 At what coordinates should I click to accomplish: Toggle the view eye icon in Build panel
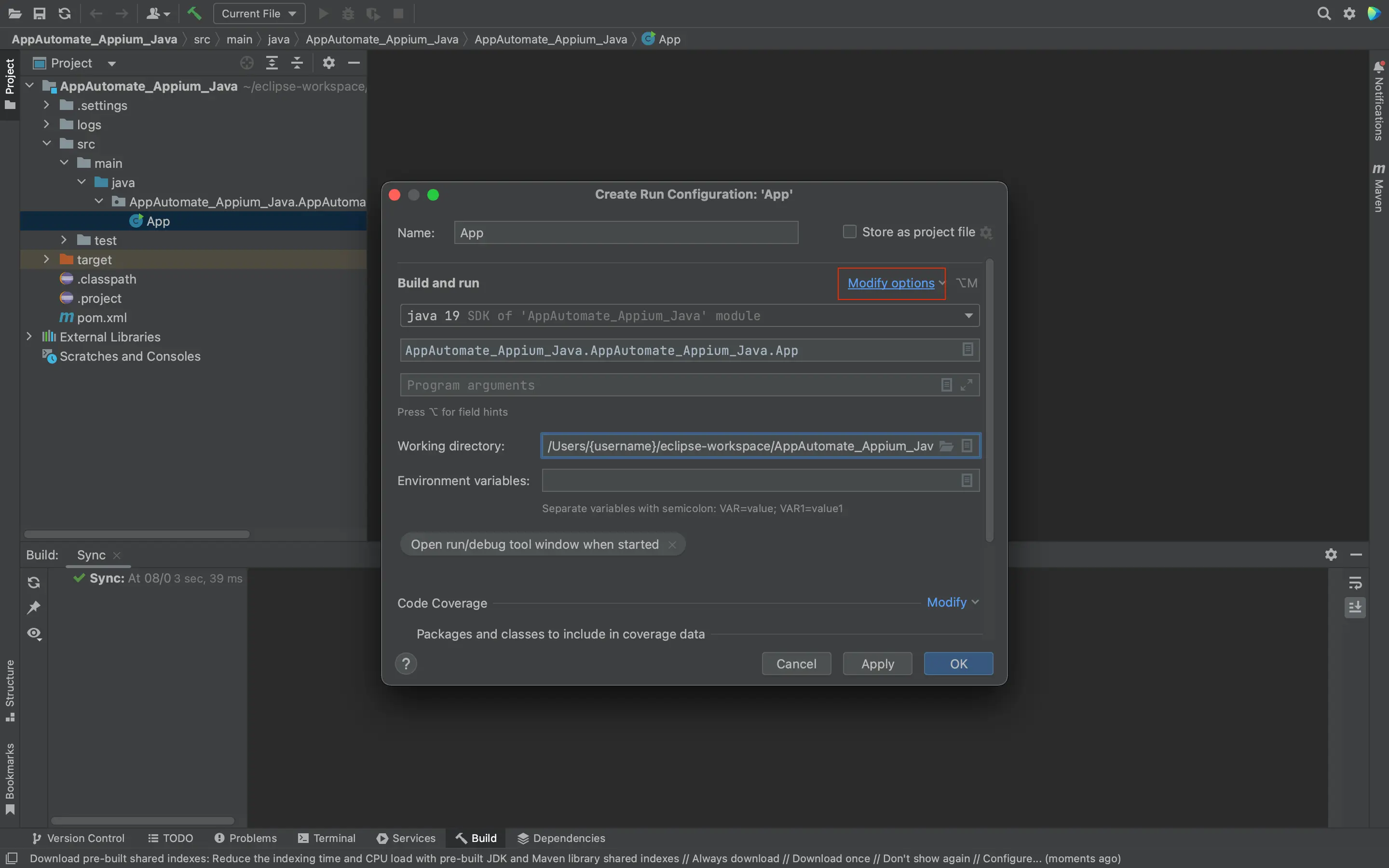[34, 633]
